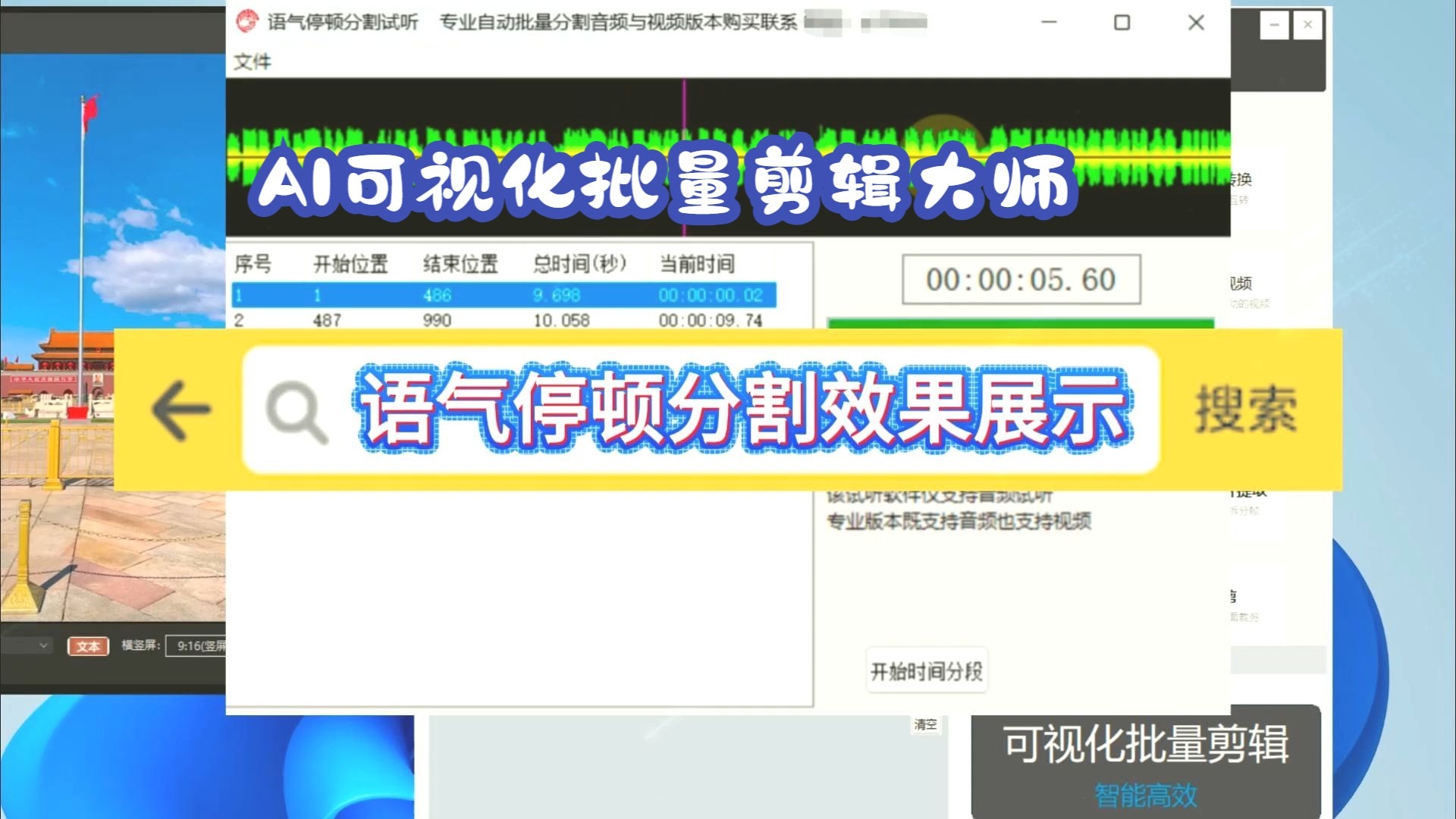Click the 当前时间 column header

click(x=697, y=264)
